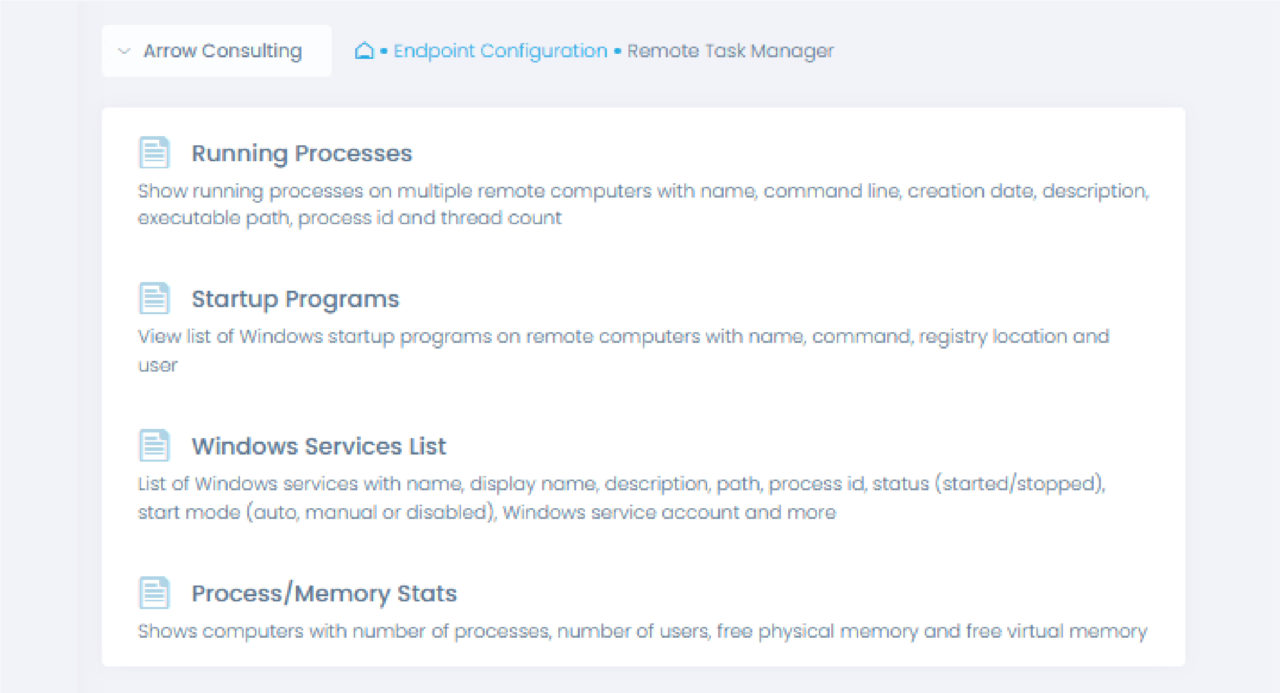Open the Running Processes report
Image resolution: width=1280 pixels, height=693 pixels.
(300, 154)
